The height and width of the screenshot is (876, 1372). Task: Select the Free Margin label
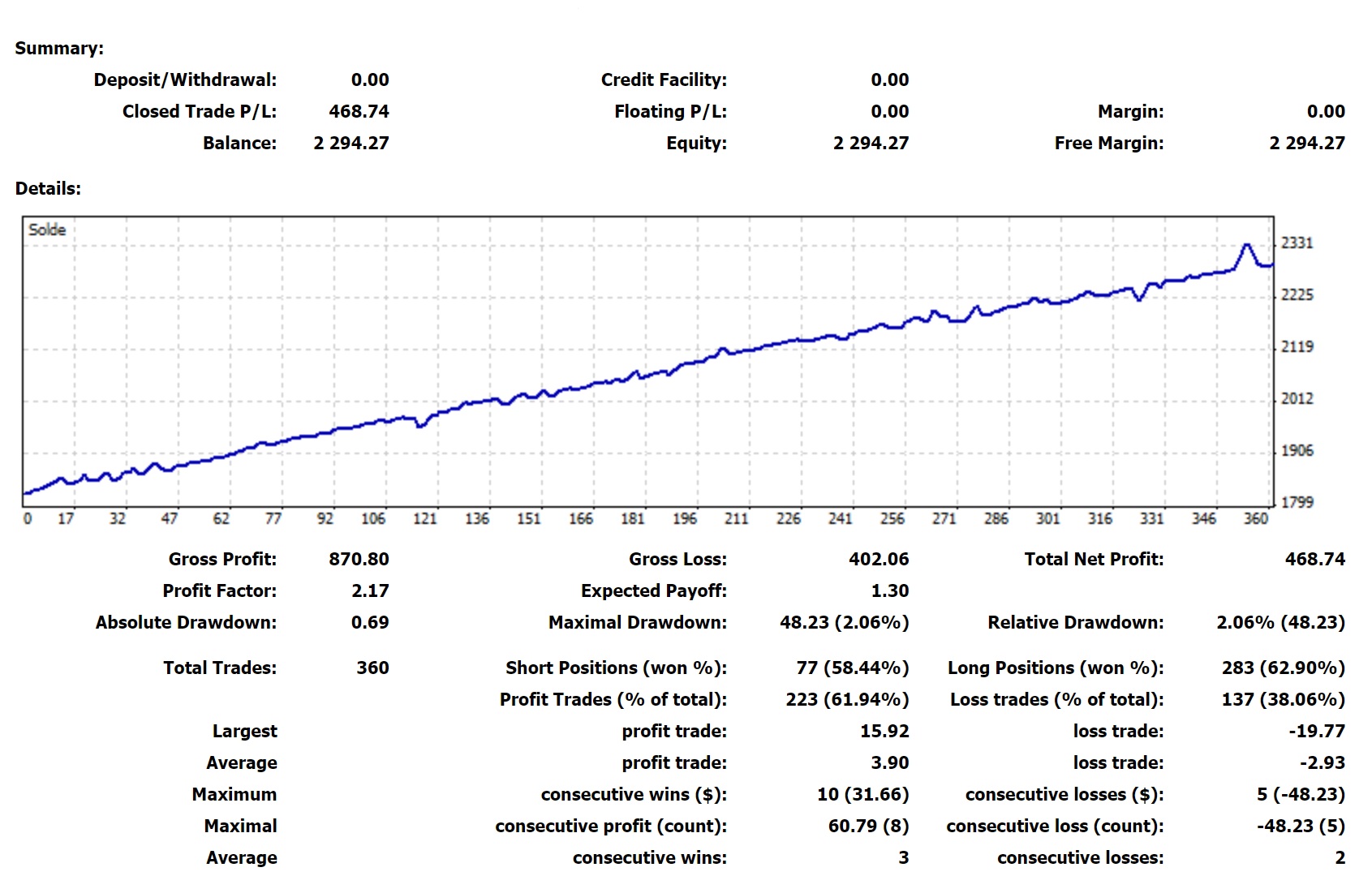tap(1108, 143)
